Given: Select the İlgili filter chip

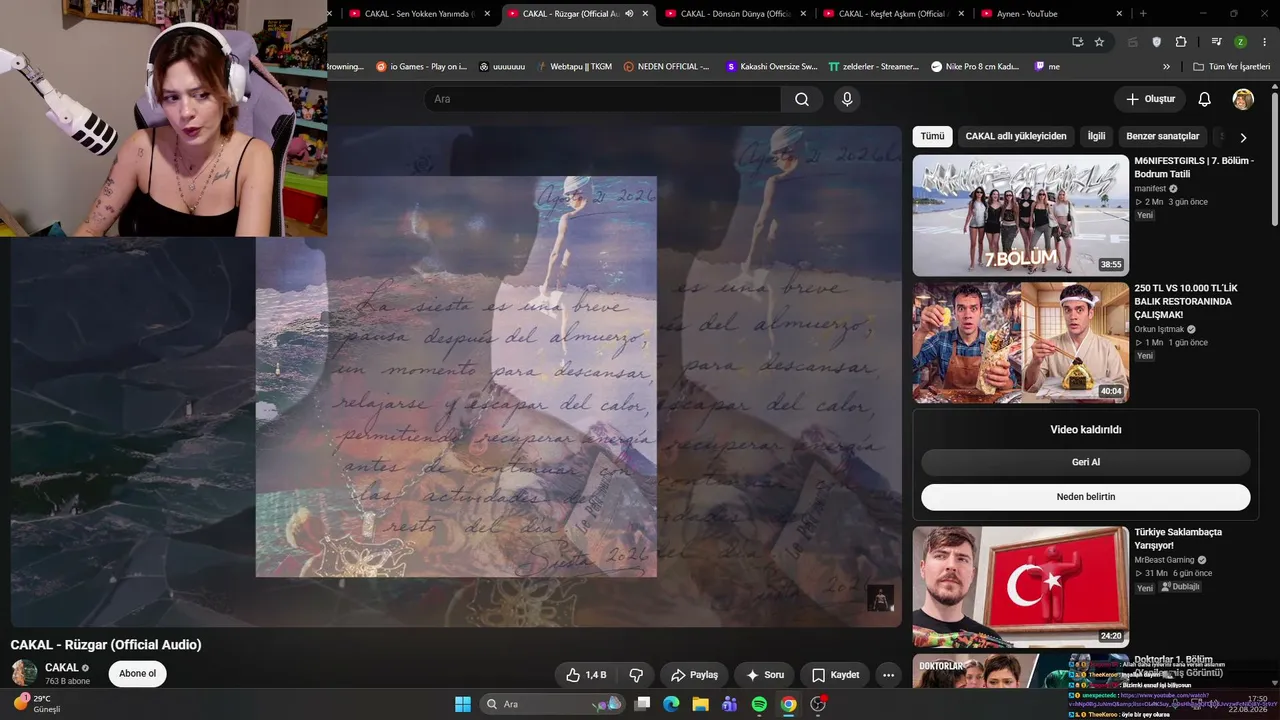Looking at the screenshot, I should pyautogui.click(x=1097, y=136).
